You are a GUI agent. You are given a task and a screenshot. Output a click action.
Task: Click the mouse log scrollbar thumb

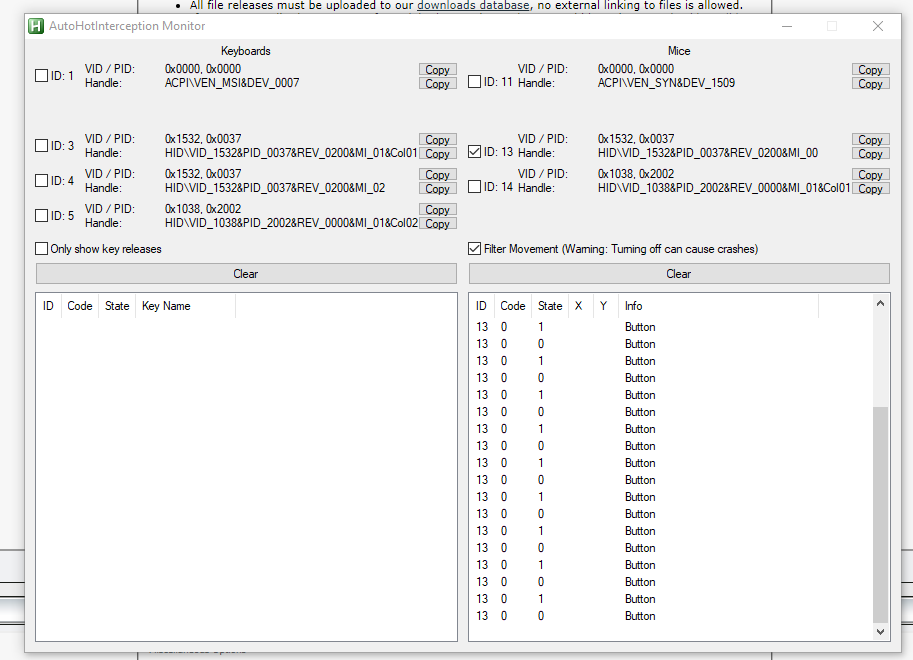click(880, 515)
